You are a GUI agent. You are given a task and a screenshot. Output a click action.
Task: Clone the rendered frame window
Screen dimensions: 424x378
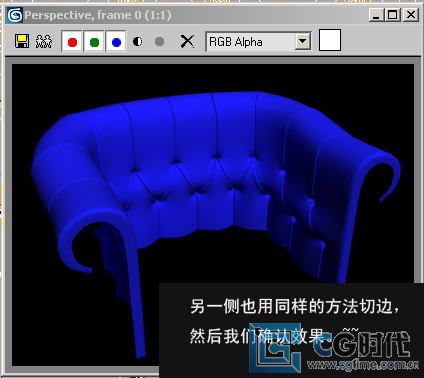coord(44,41)
